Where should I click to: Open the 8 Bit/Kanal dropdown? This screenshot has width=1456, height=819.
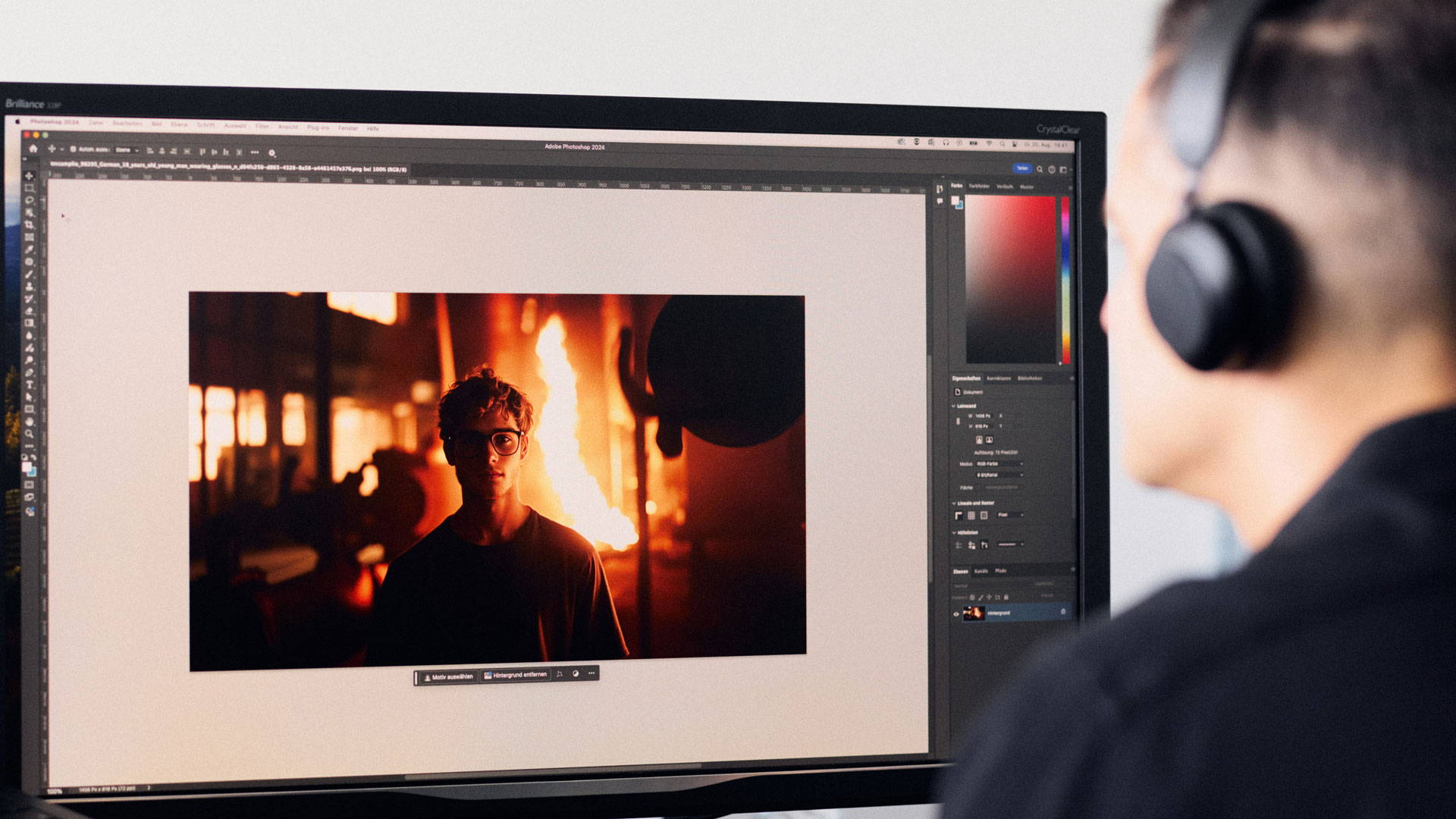[x=999, y=475]
